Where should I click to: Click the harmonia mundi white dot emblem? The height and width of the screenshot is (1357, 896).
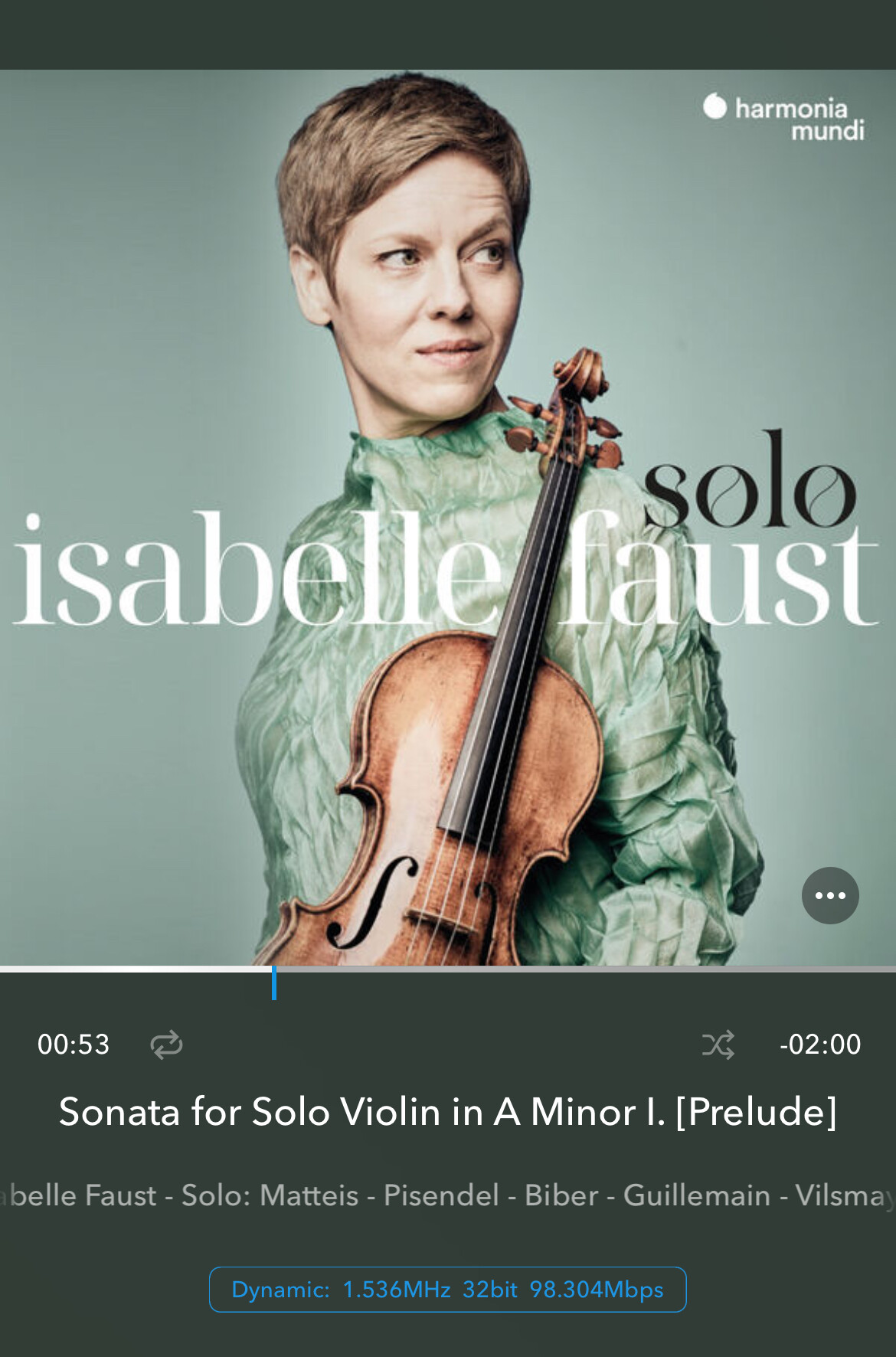tap(715, 106)
